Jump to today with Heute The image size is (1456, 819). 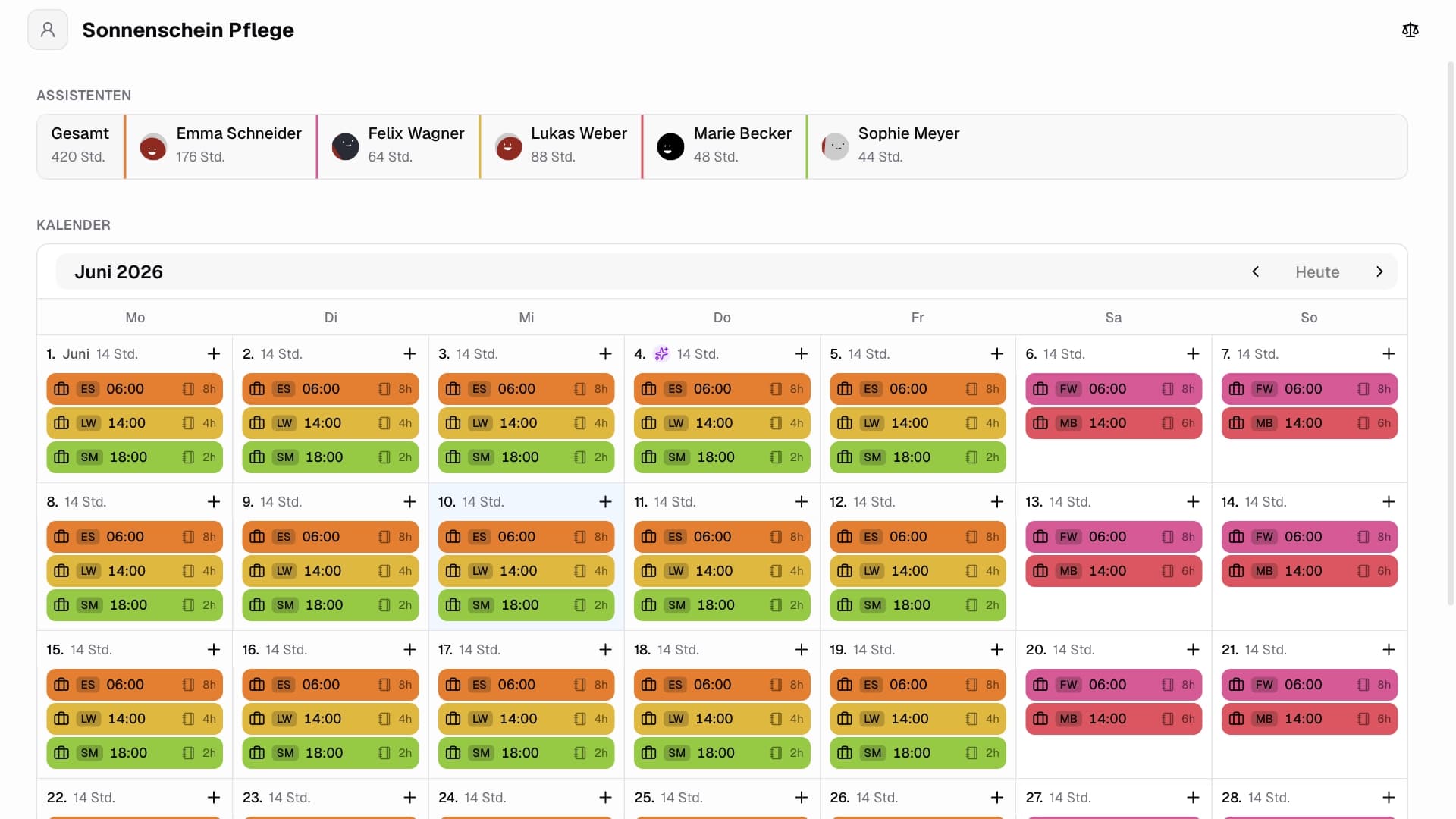[1317, 271]
